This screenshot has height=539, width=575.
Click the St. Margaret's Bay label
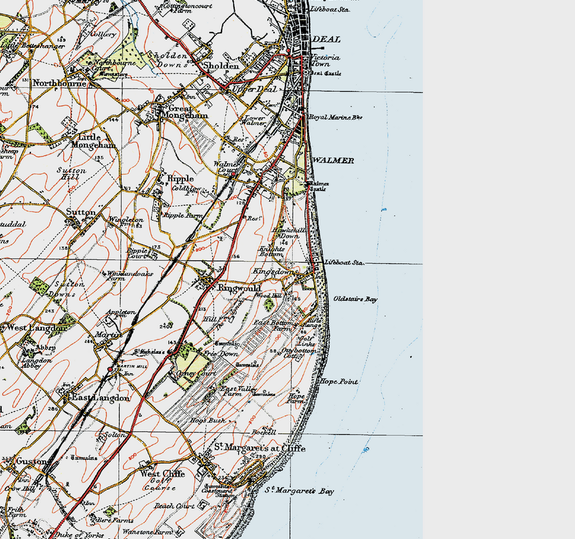pos(299,491)
